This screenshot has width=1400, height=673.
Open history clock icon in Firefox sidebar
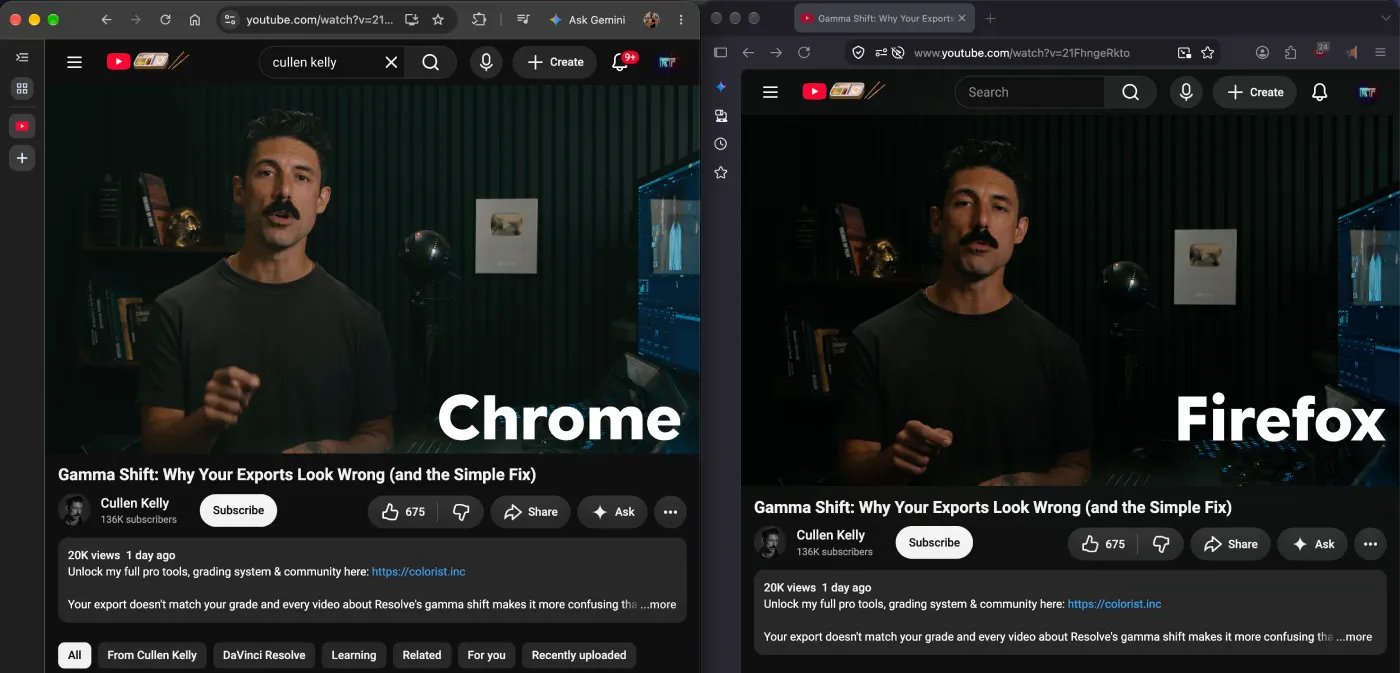[x=721, y=144]
